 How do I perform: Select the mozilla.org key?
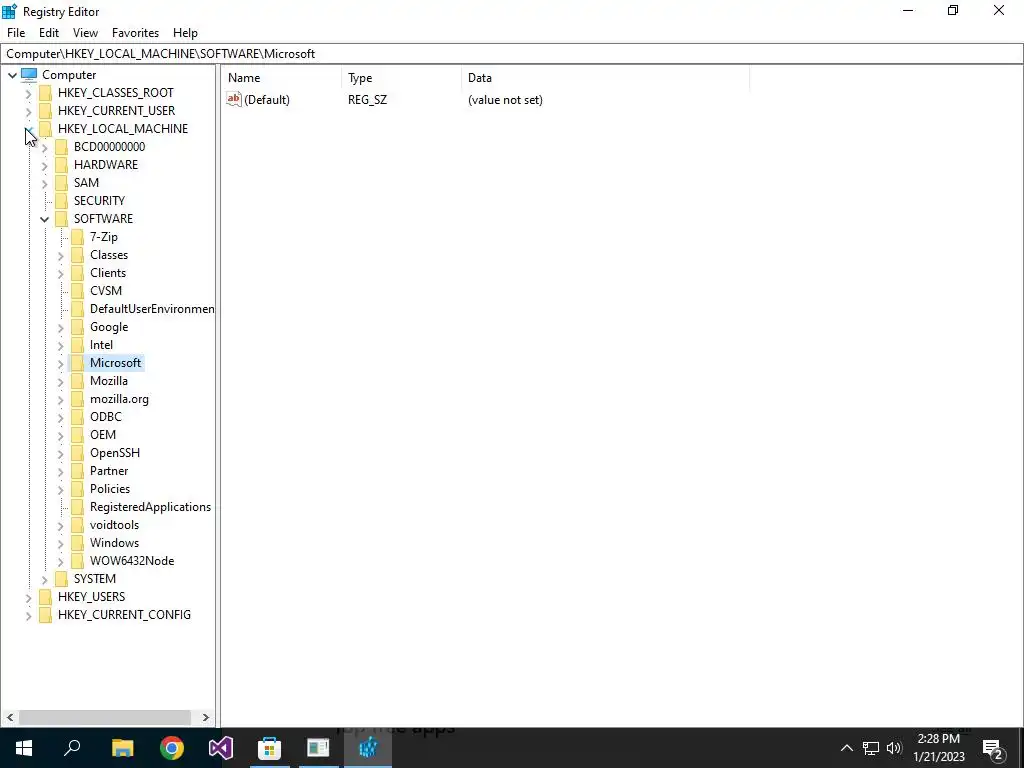(x=119, y=399)
